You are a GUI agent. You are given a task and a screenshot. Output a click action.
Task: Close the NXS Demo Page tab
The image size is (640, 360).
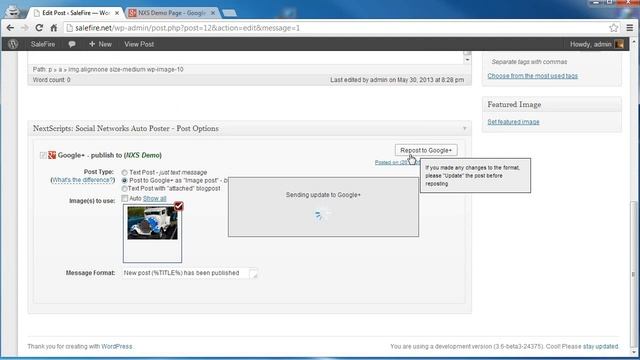tap(213, 13)
